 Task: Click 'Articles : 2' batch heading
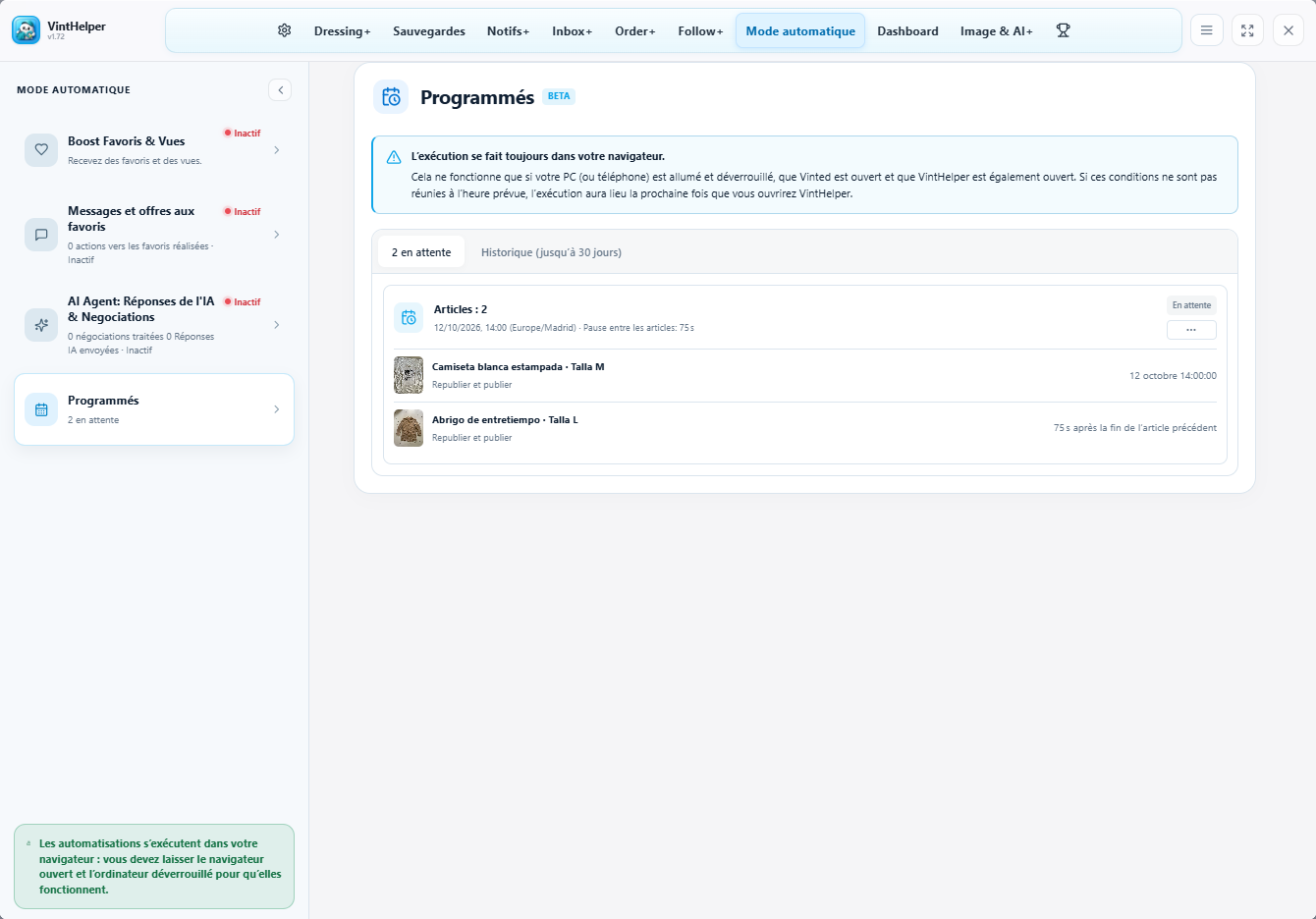click(461, 309)
